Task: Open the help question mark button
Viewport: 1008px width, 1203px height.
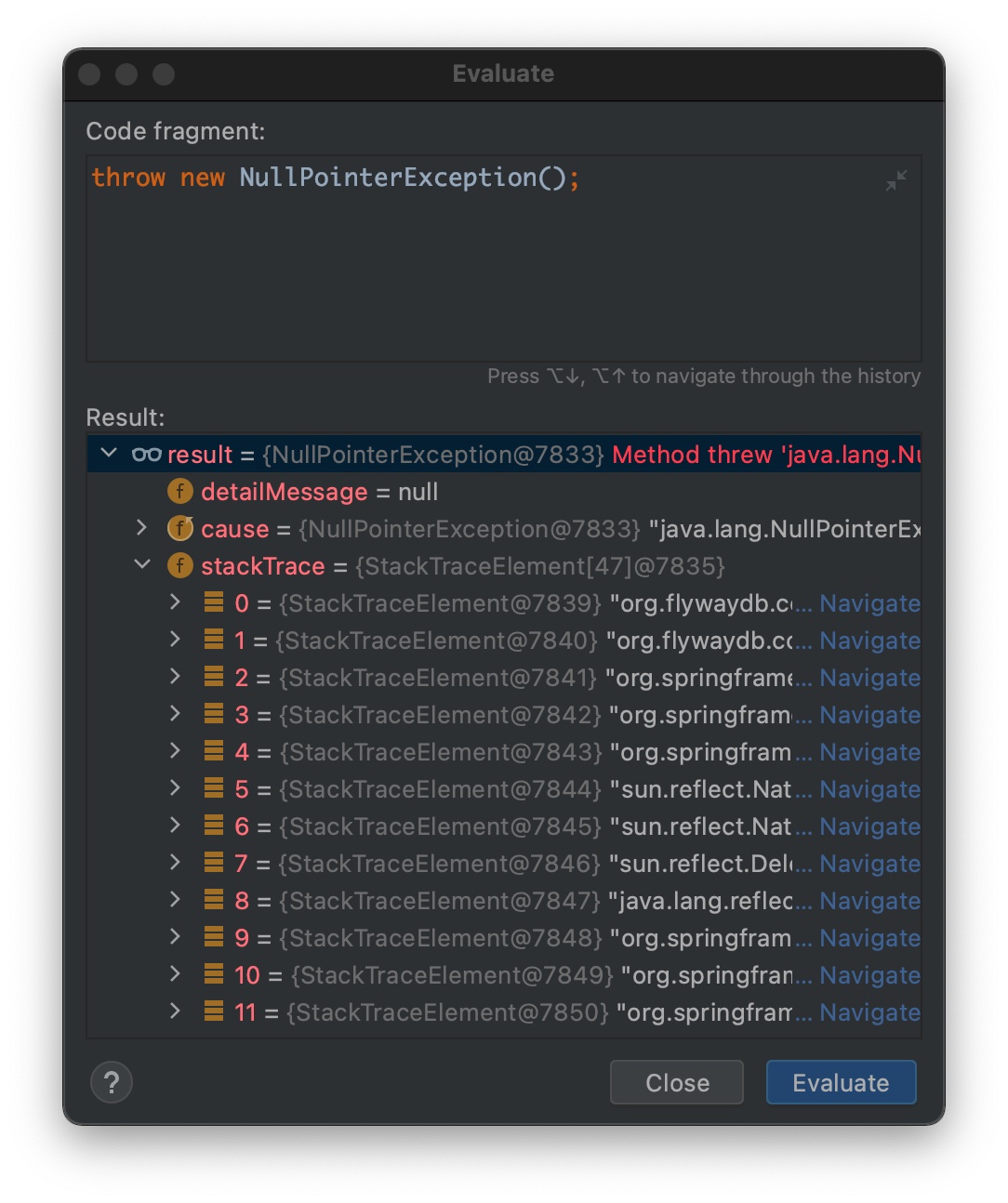Action: (x=112, y=1082)
